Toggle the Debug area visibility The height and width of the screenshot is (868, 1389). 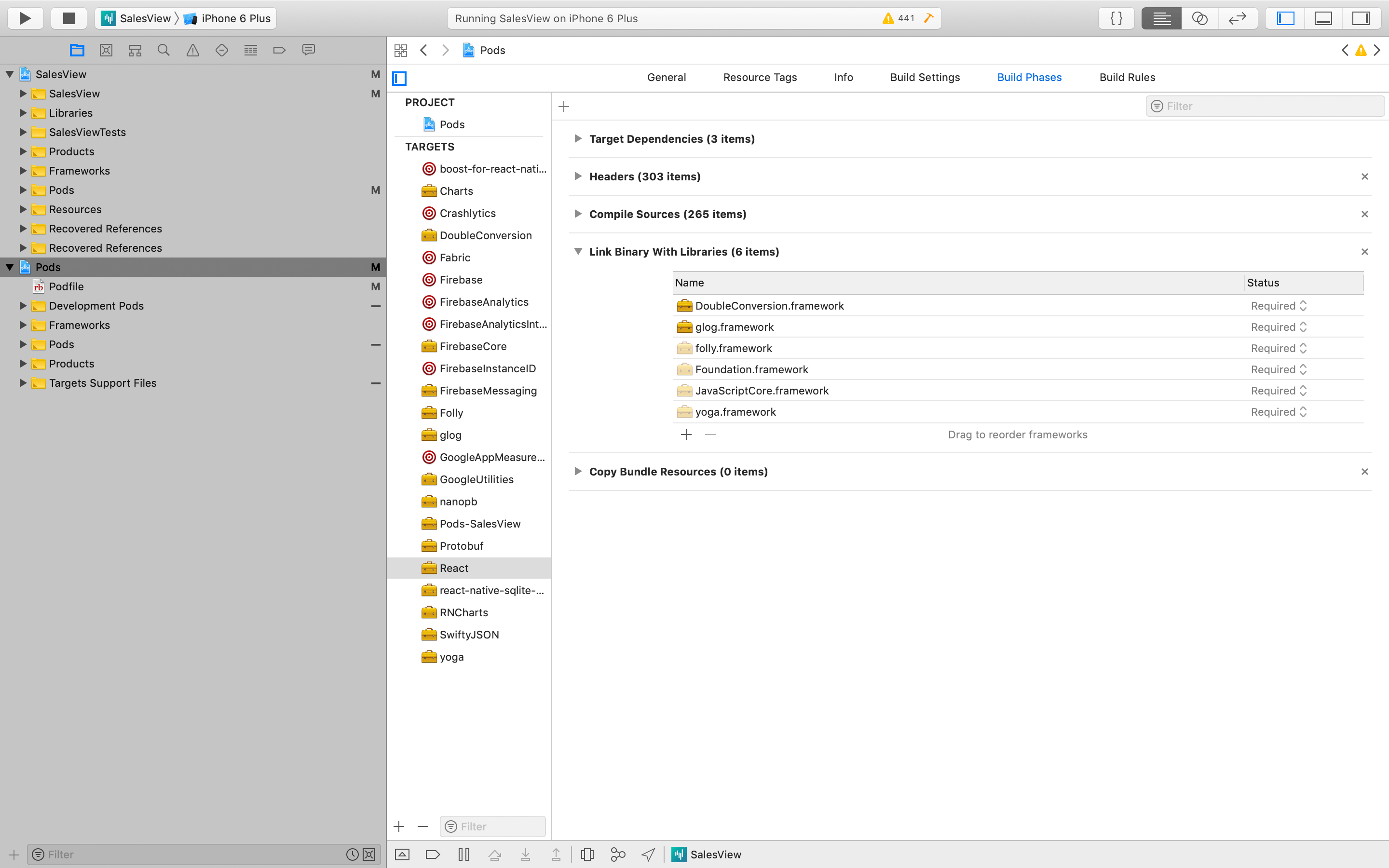click(x=1323, y=18)
